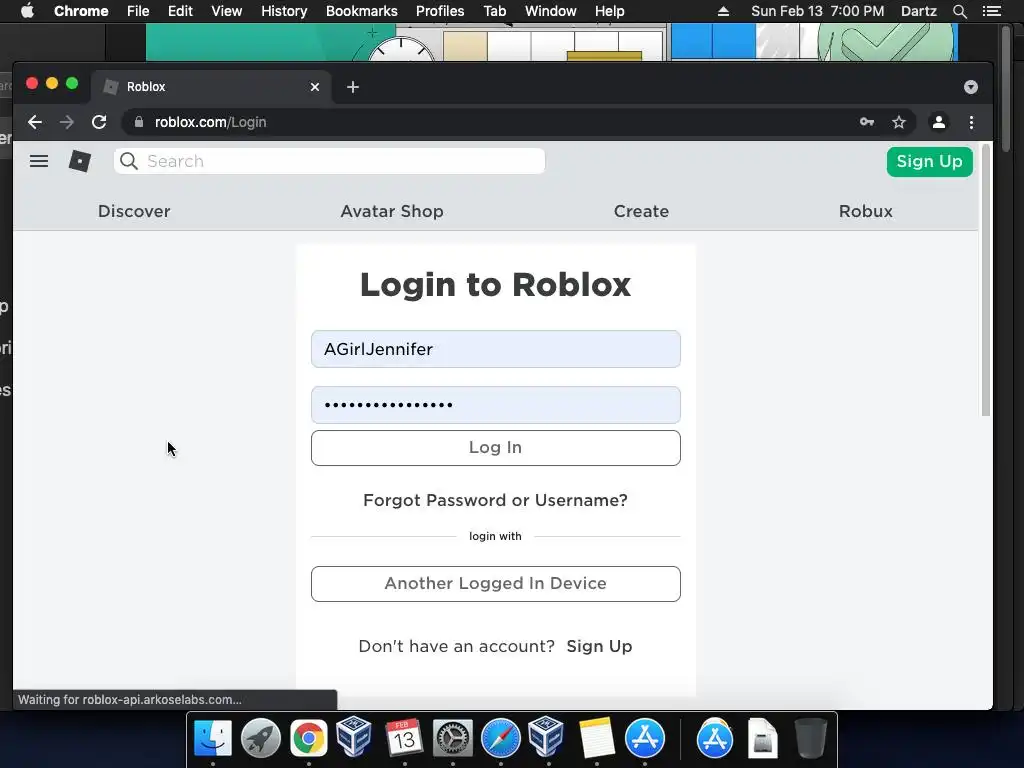
Task: Bookmark this page with the star icon
Action: (899, 122)
